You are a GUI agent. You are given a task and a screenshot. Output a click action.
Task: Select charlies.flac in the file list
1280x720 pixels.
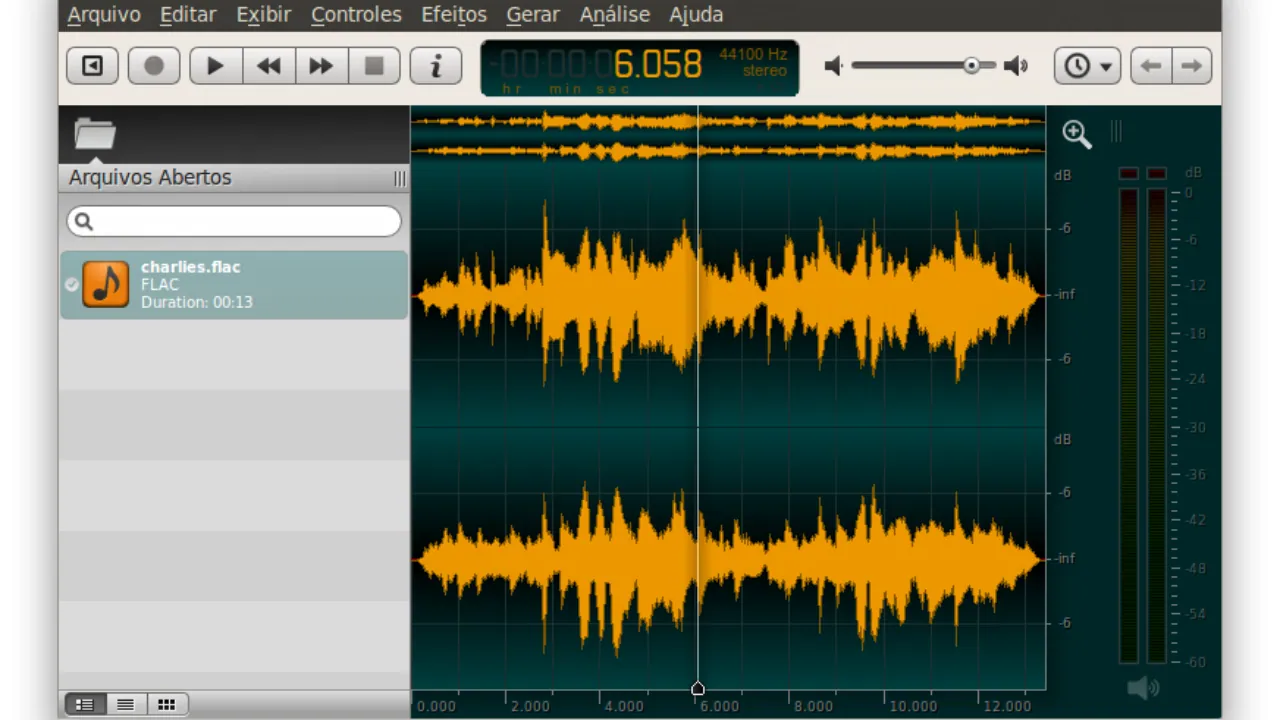234,285
